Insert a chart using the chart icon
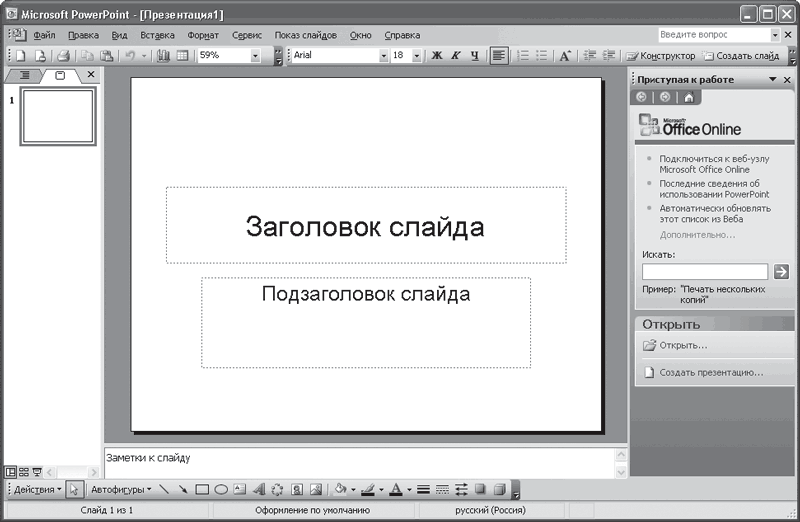Viewport: 800px width, 522px height. [x=164, y=56]
